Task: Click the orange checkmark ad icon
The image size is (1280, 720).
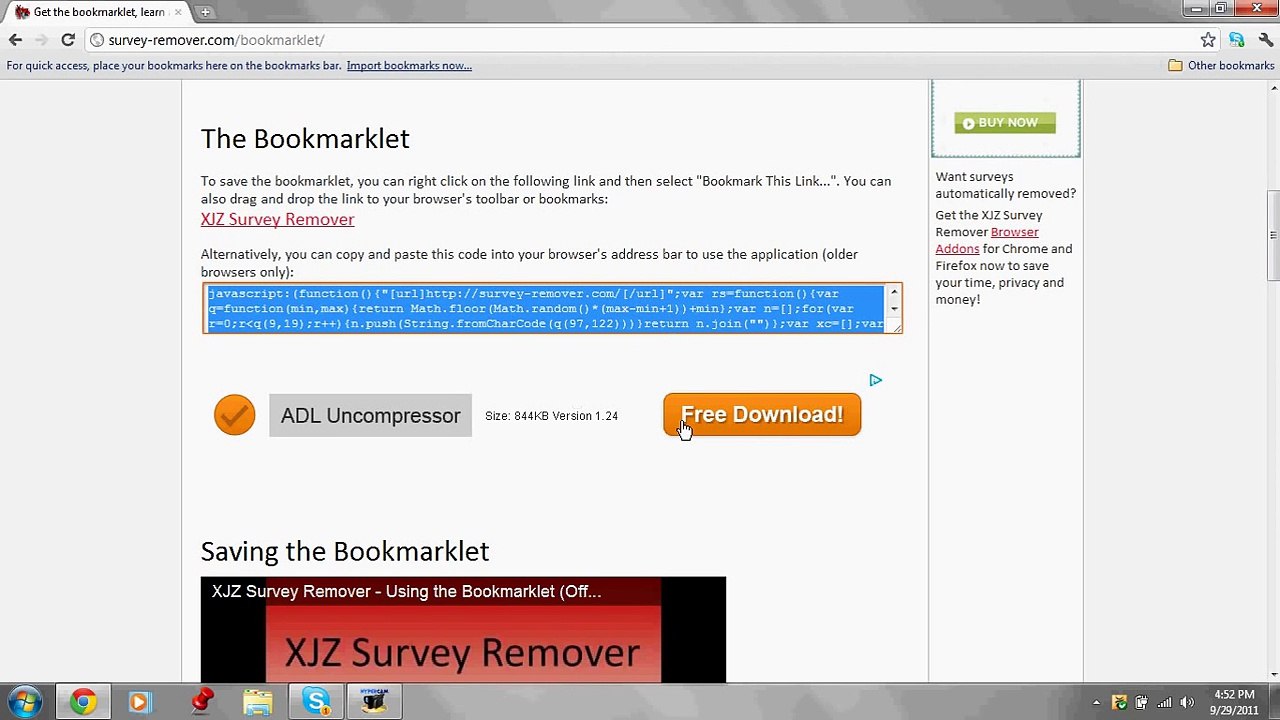Action: (234, 415)
